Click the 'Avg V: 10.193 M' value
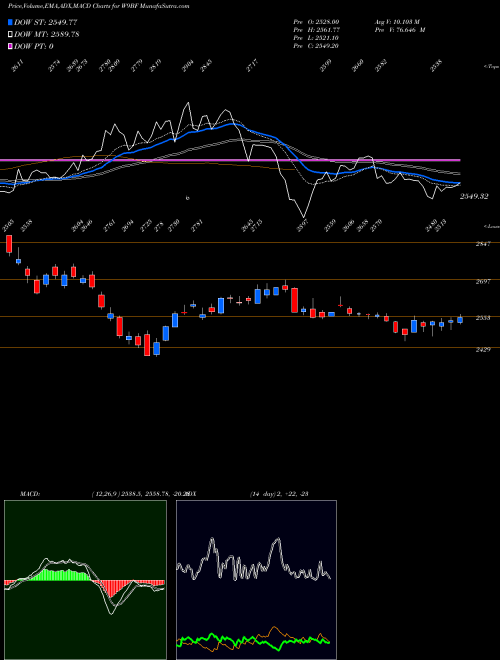The height and width of the screenshot is (660, 500). tap(397, 21)
